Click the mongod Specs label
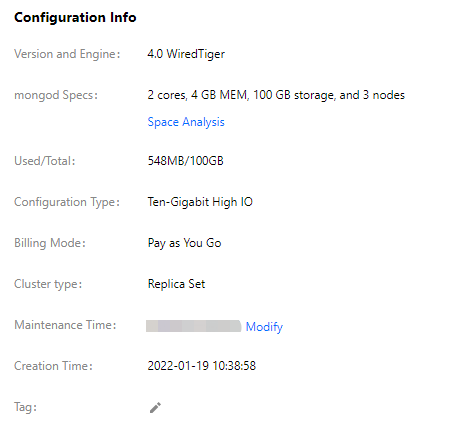 point(56,95)
